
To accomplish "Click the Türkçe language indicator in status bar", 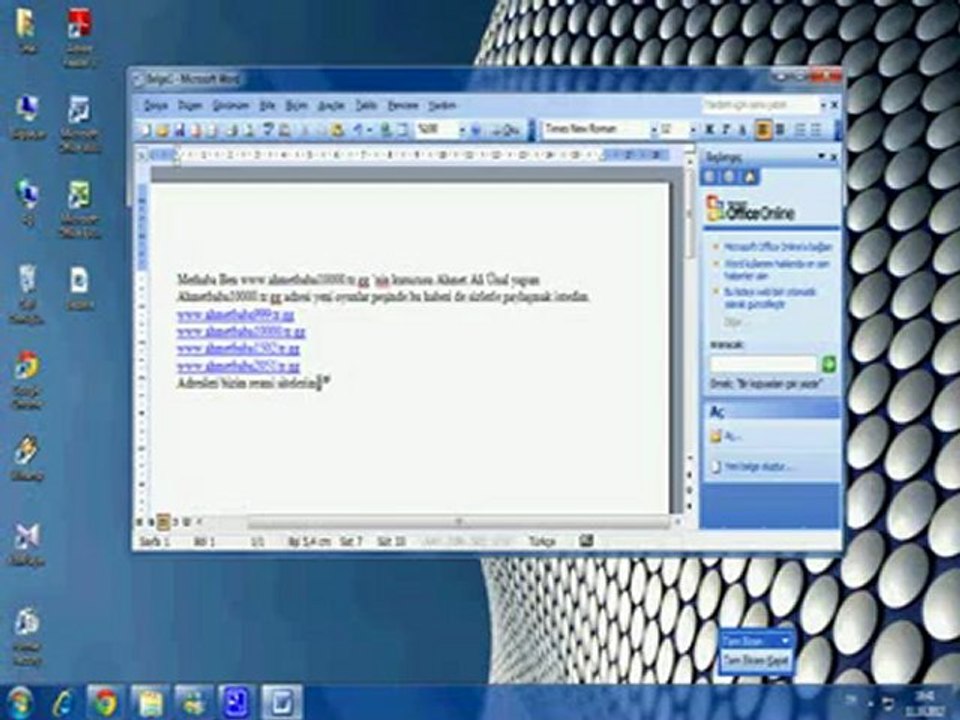I will click(542, 541).
